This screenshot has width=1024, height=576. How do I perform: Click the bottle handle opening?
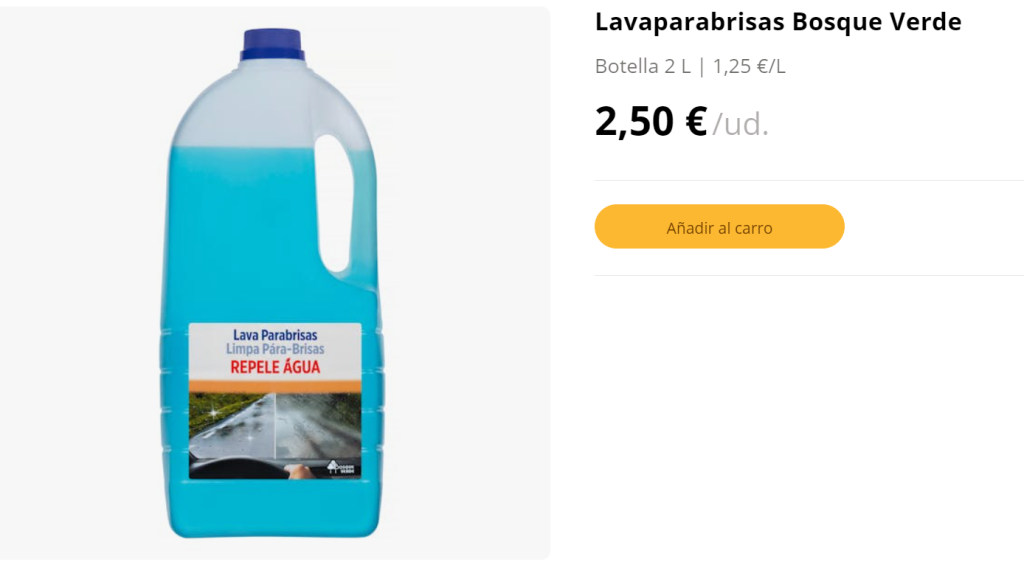tap(333, 202)
